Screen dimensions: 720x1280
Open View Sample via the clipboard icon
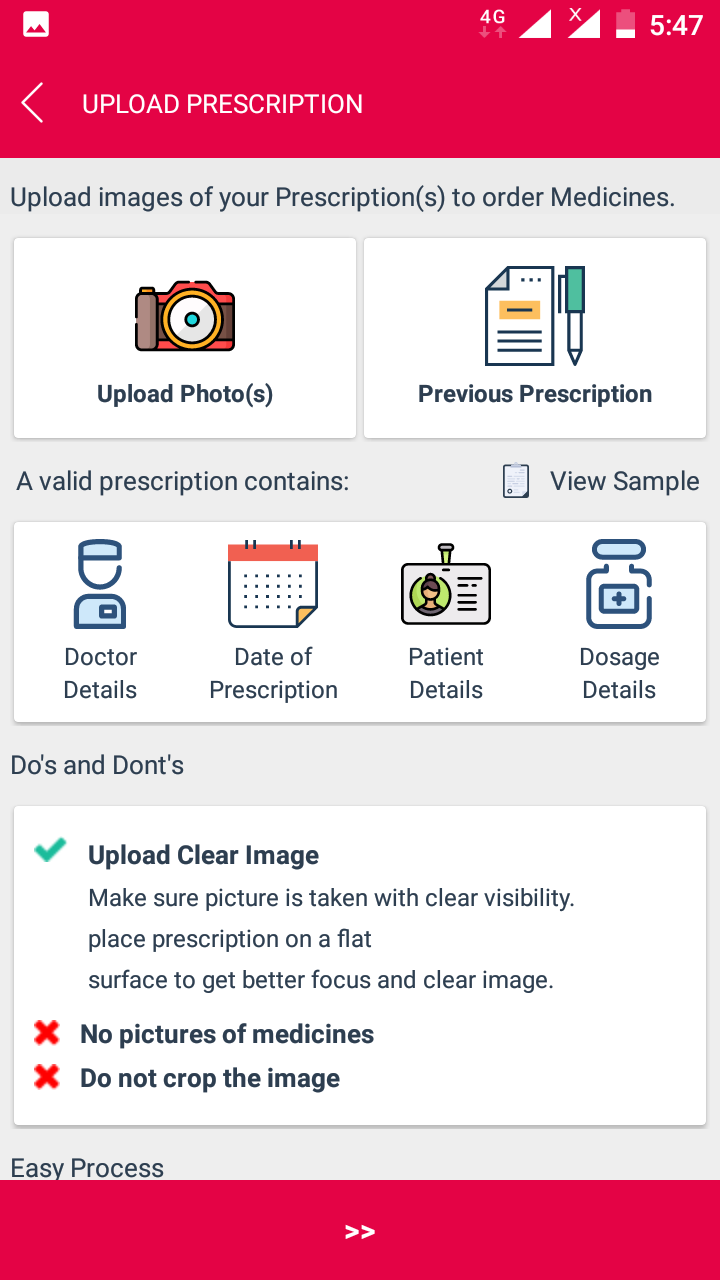(x=514, y=481)
